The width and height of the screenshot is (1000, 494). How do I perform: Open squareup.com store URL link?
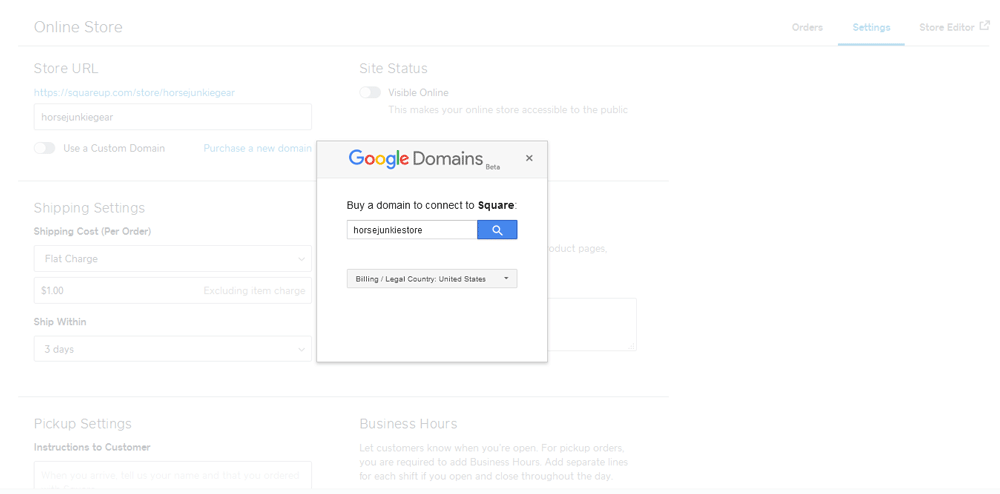(x=134, y=92)
